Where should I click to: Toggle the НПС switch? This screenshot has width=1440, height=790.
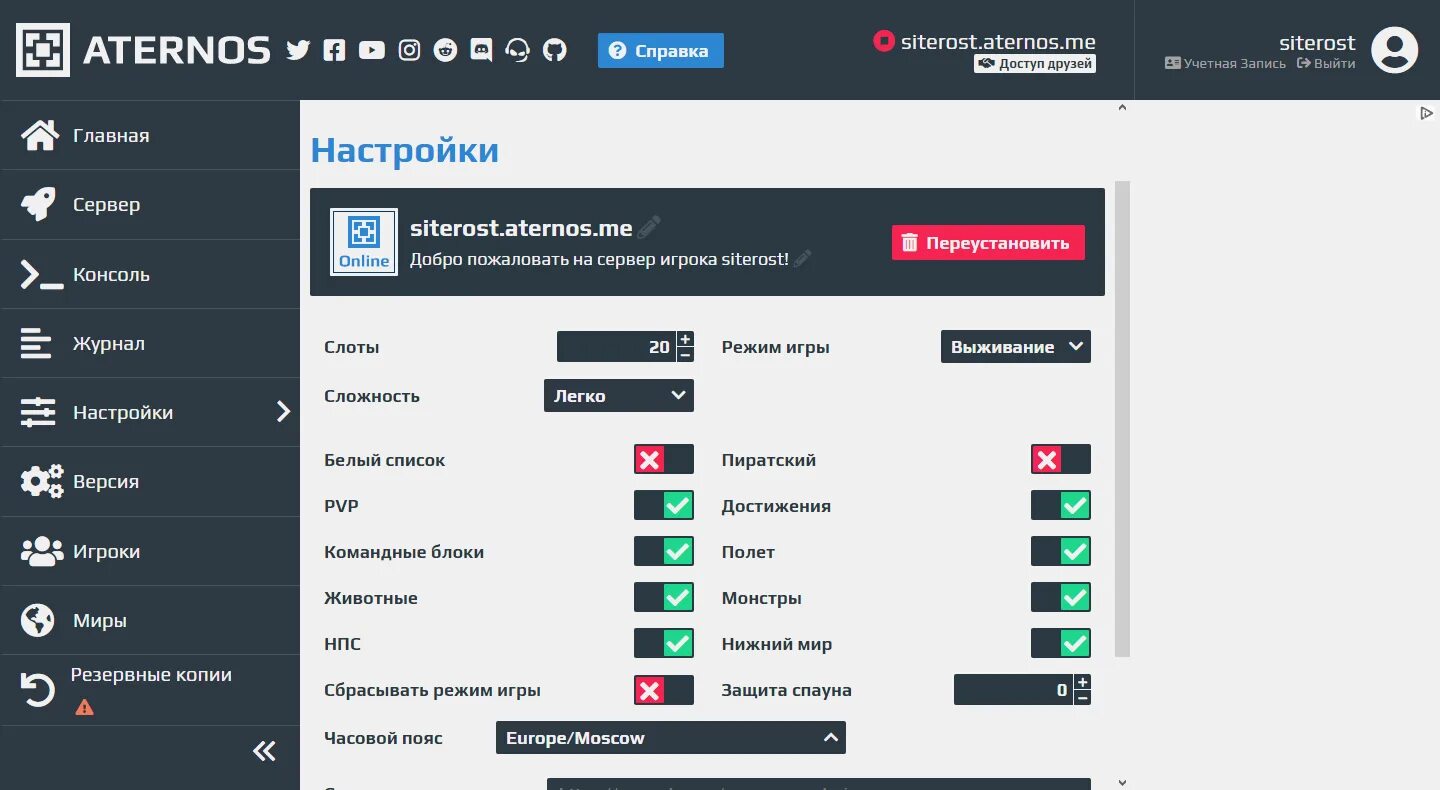(664, 644)
